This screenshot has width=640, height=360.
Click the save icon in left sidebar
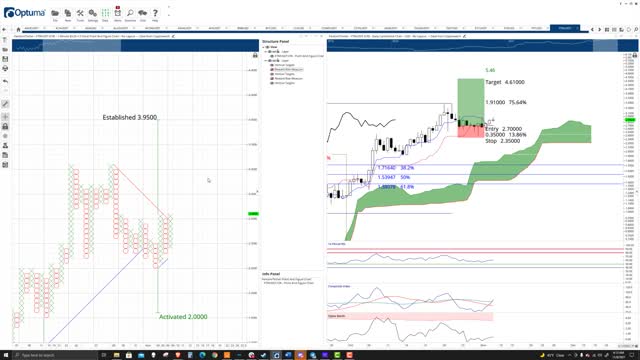(x=5, y=59)
